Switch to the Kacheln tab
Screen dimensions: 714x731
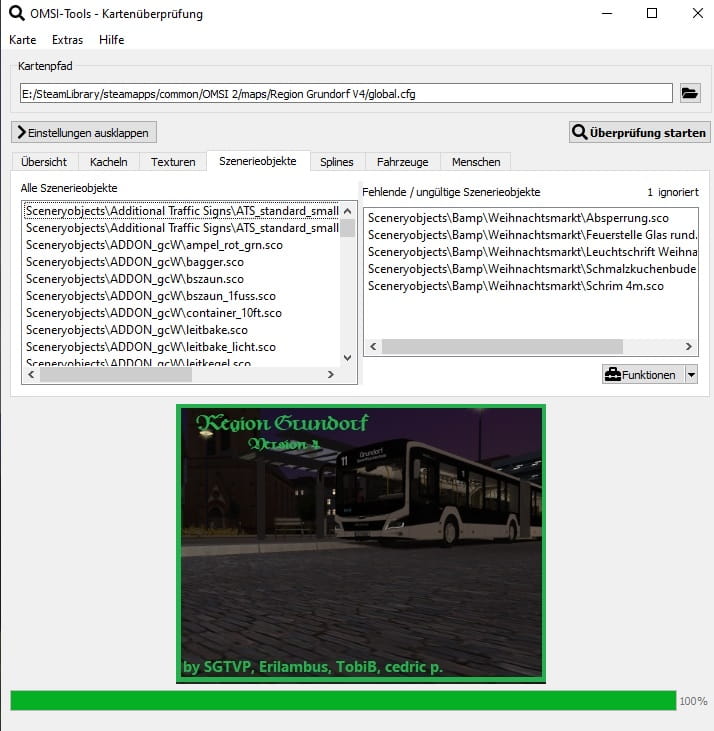[x=108, y=162]
